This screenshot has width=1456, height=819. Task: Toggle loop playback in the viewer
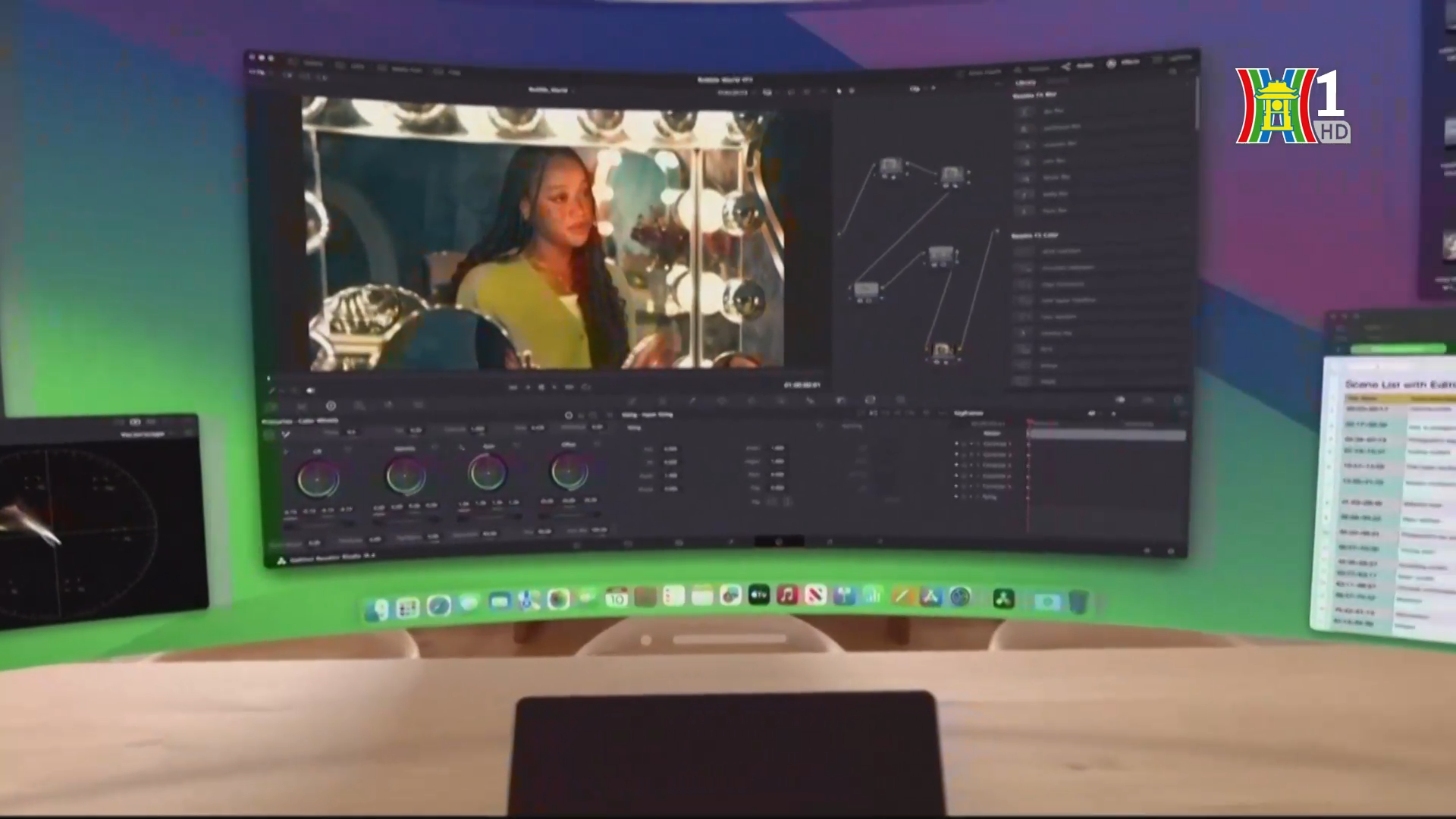coord(586,388)
